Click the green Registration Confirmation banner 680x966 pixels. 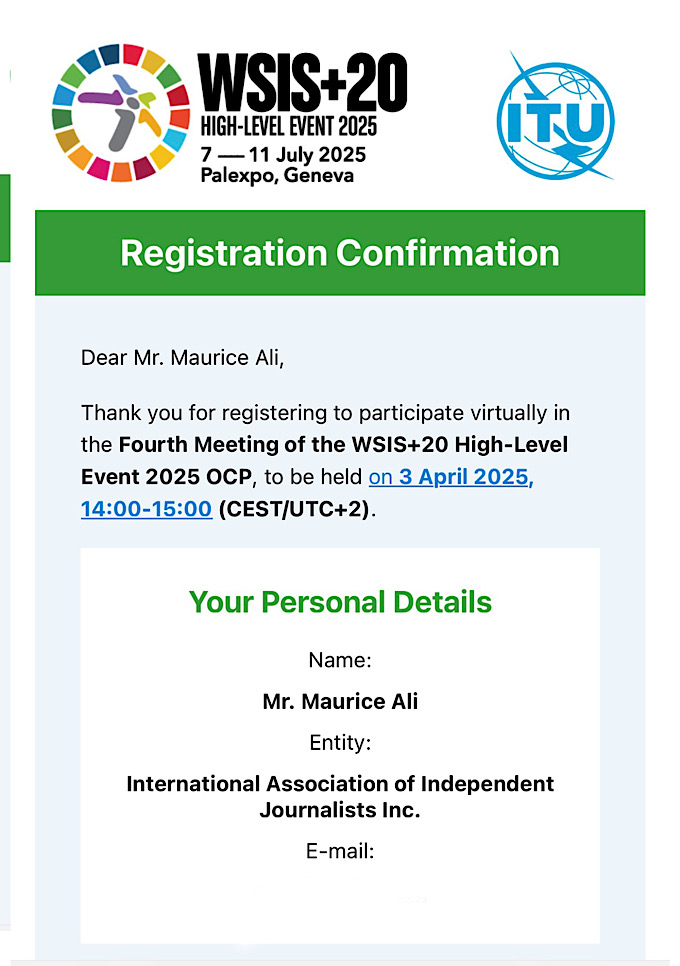(340, 253)
